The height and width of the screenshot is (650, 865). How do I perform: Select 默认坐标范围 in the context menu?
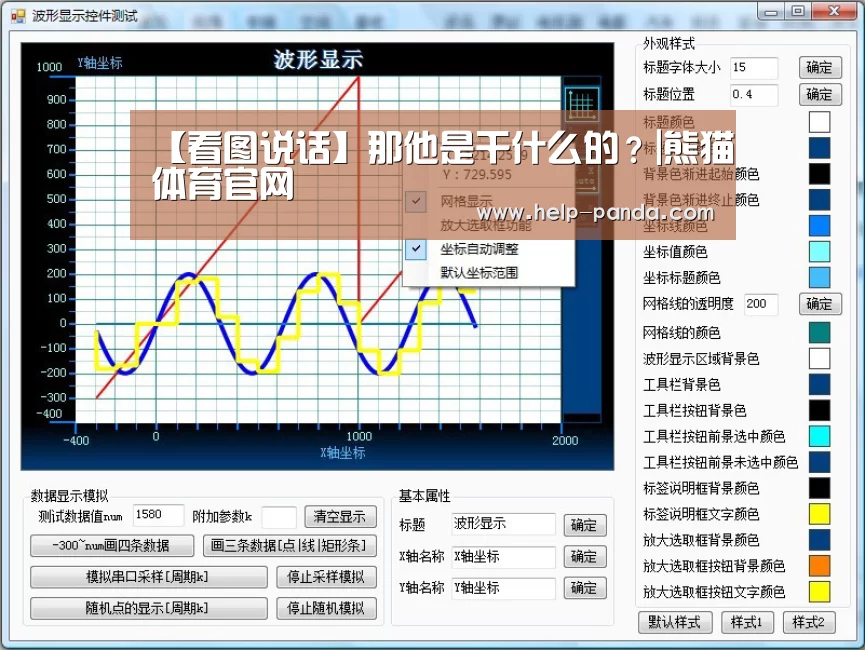[x=479, y=273]
